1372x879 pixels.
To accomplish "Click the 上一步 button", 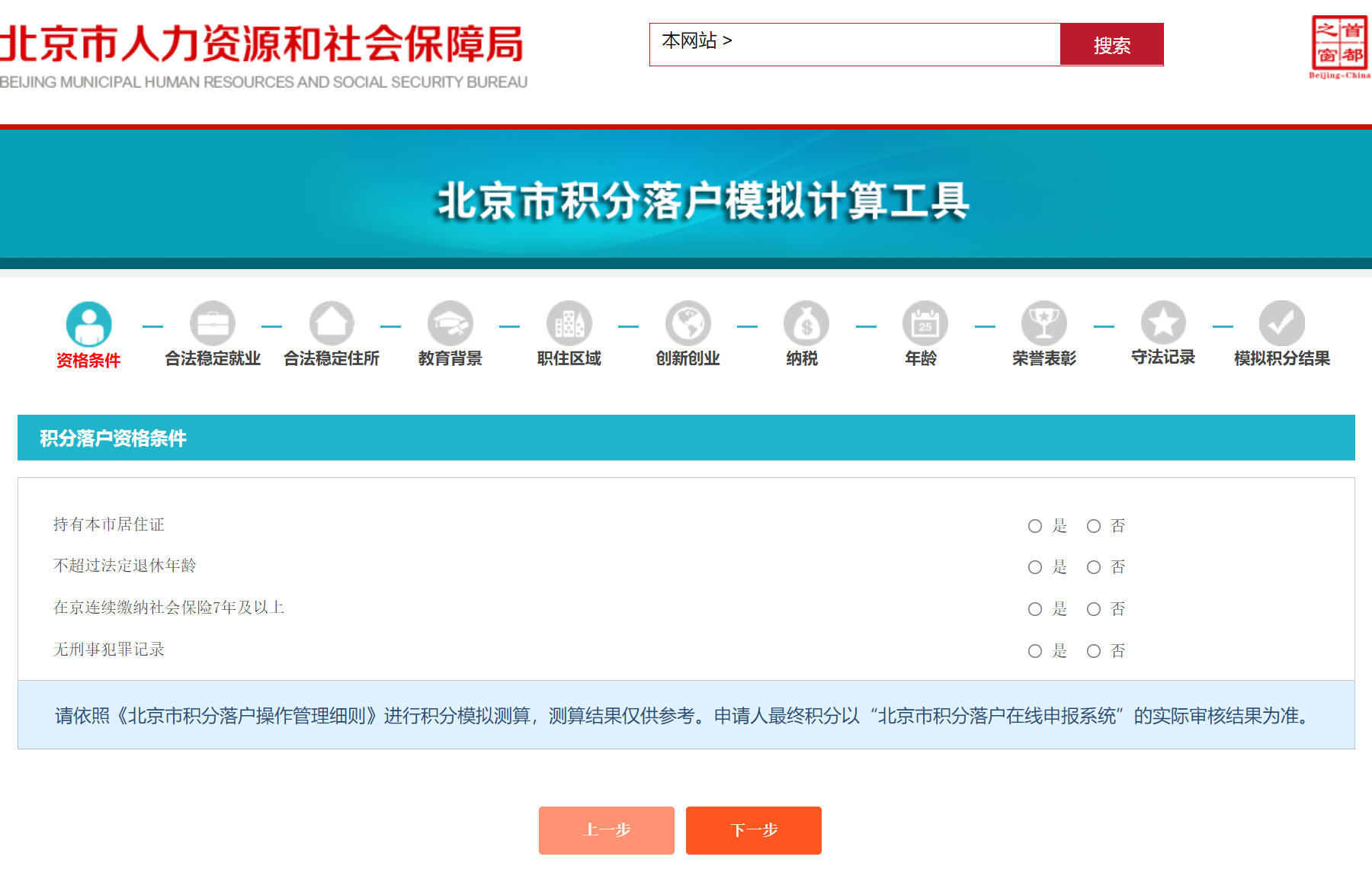I will [607, 830].
